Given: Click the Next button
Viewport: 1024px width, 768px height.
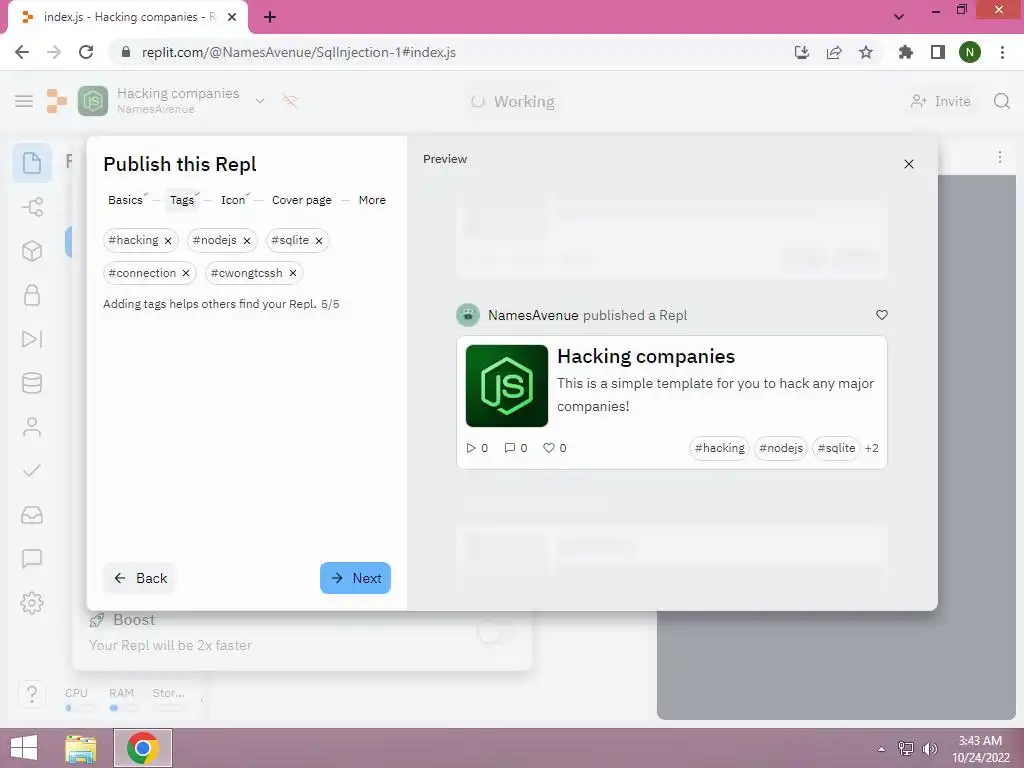Looking at the screenshot, I should (355, 578).
